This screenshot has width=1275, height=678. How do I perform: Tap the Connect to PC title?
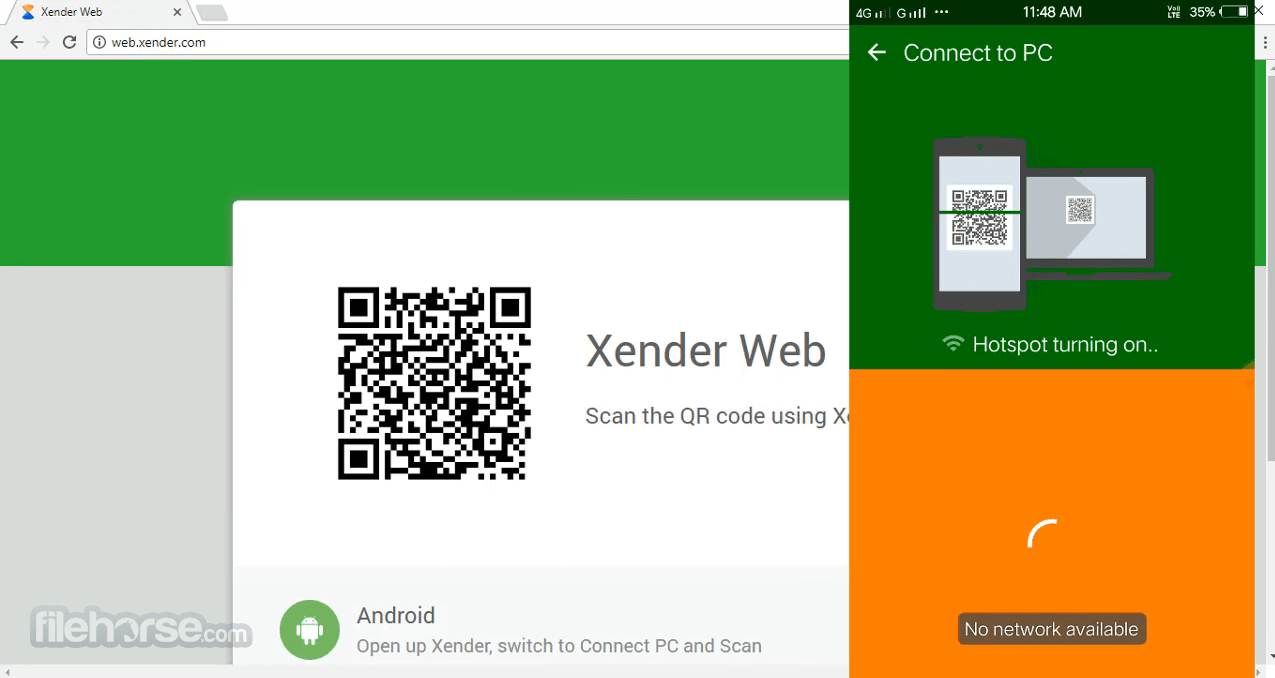978,53
